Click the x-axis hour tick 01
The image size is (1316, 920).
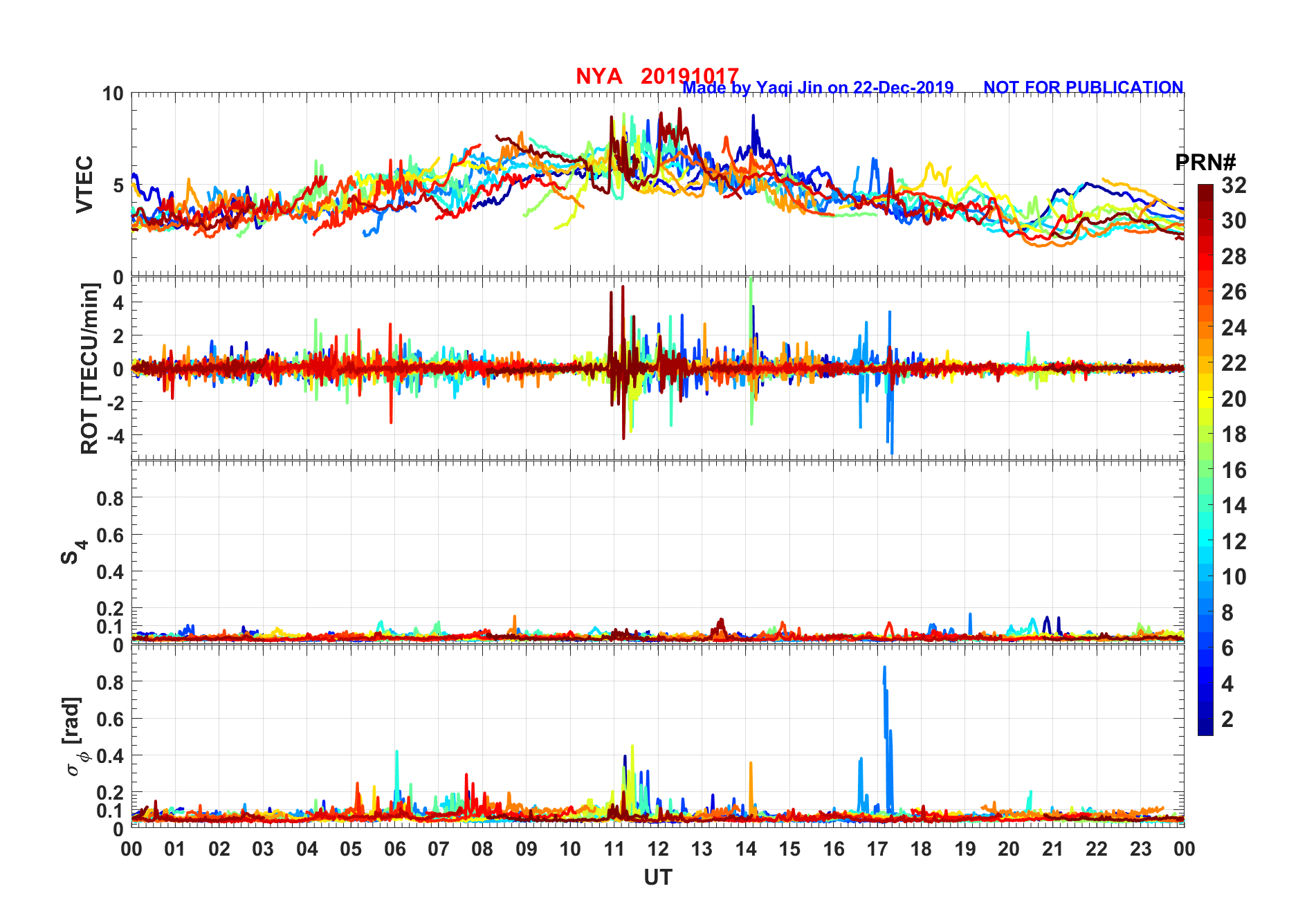[175, 849]
